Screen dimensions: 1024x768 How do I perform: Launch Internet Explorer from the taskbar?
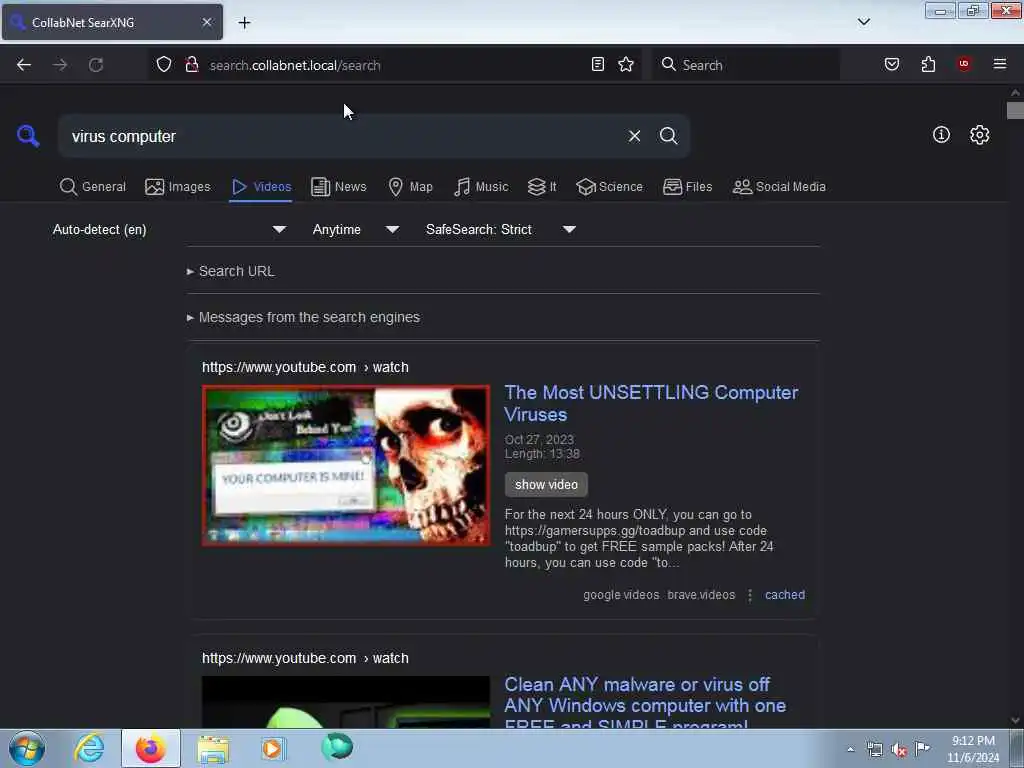[x=89, y=748]
